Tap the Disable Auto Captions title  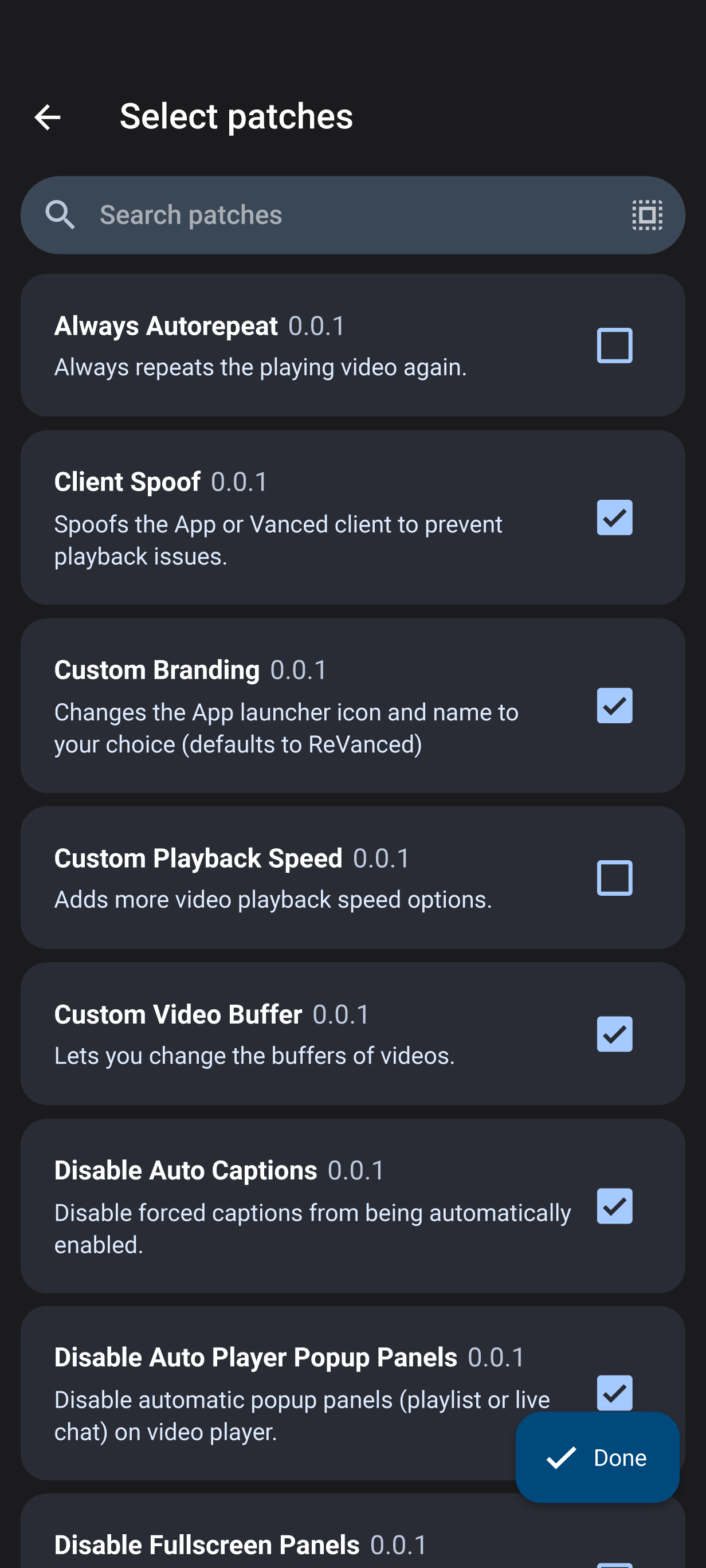pos(186,1170)
